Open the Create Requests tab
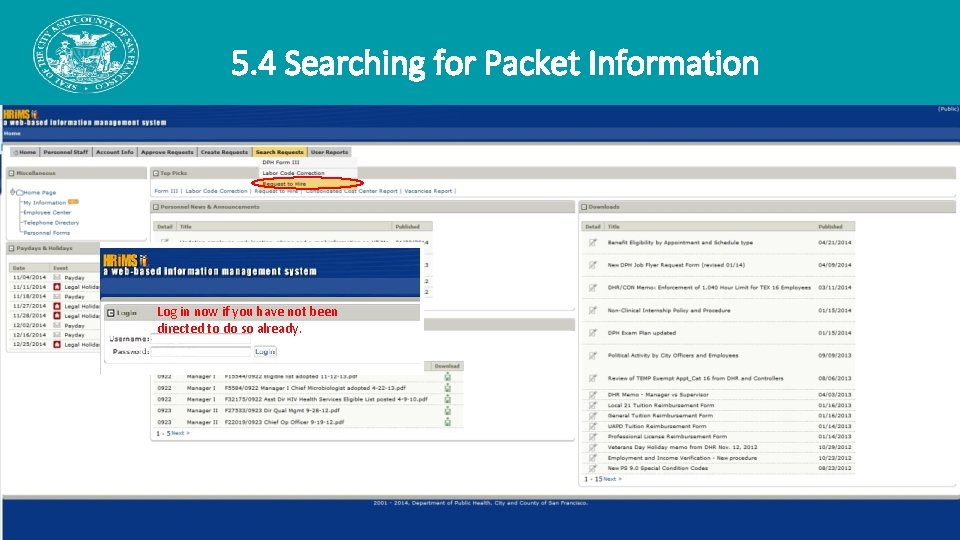The image size is (960, 540). click(224, 152)
